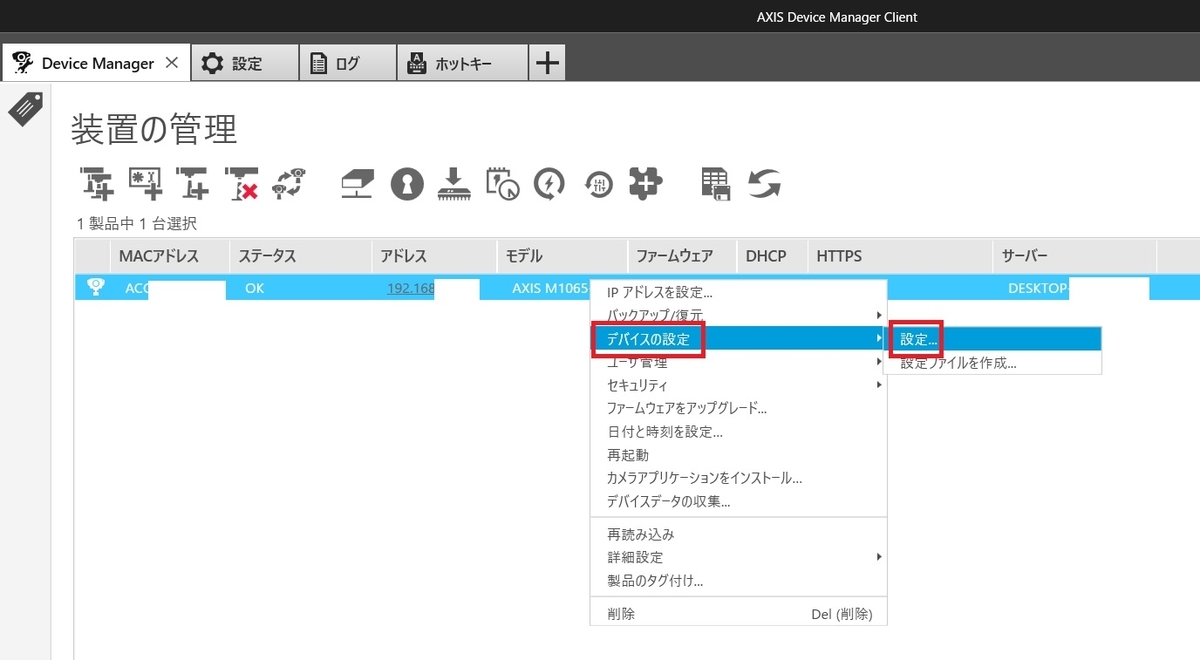Click 設定... in the submenu
1200x660 pixels.
point(992,340)
